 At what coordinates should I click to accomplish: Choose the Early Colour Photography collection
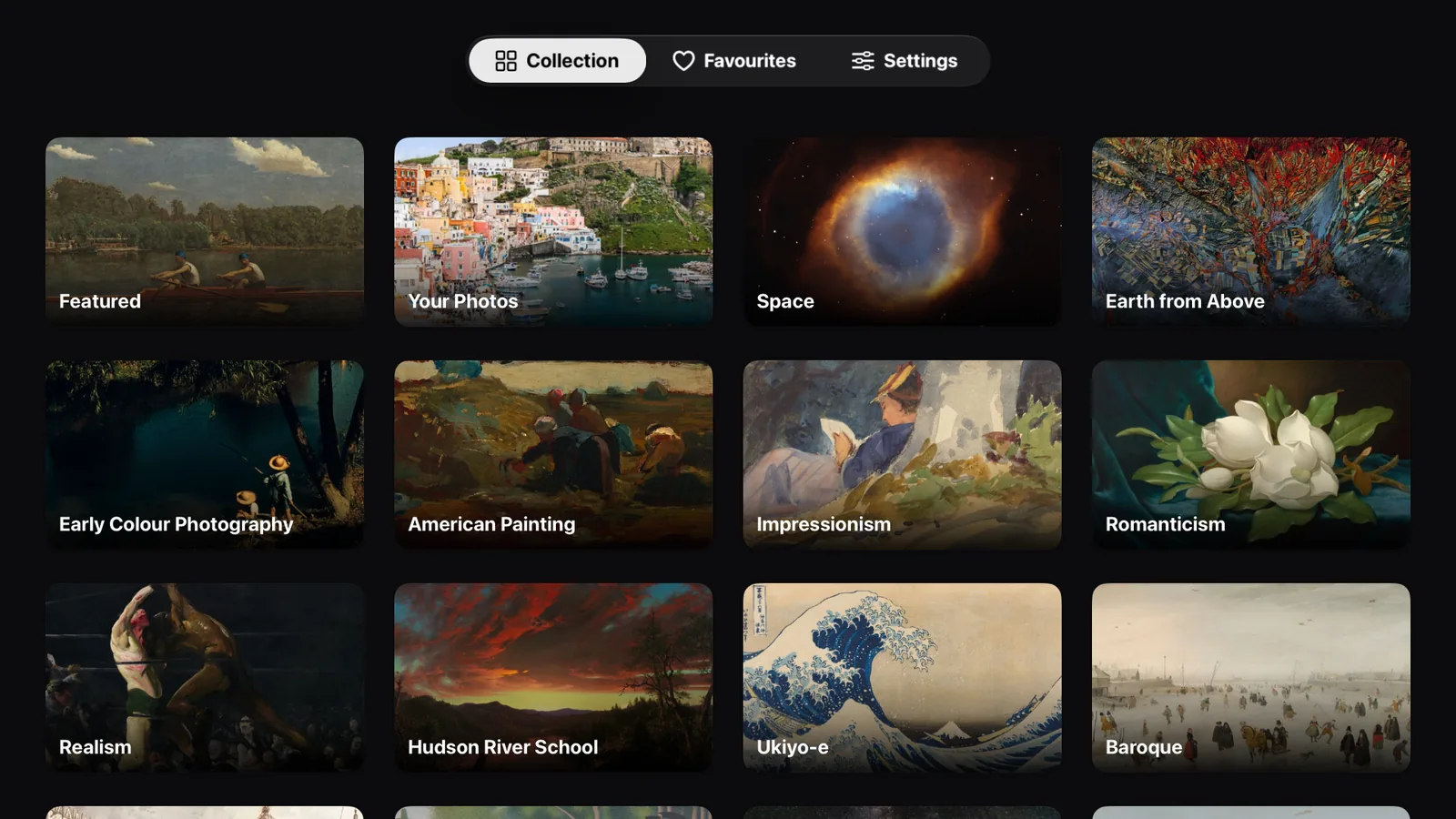coord(205,455)
